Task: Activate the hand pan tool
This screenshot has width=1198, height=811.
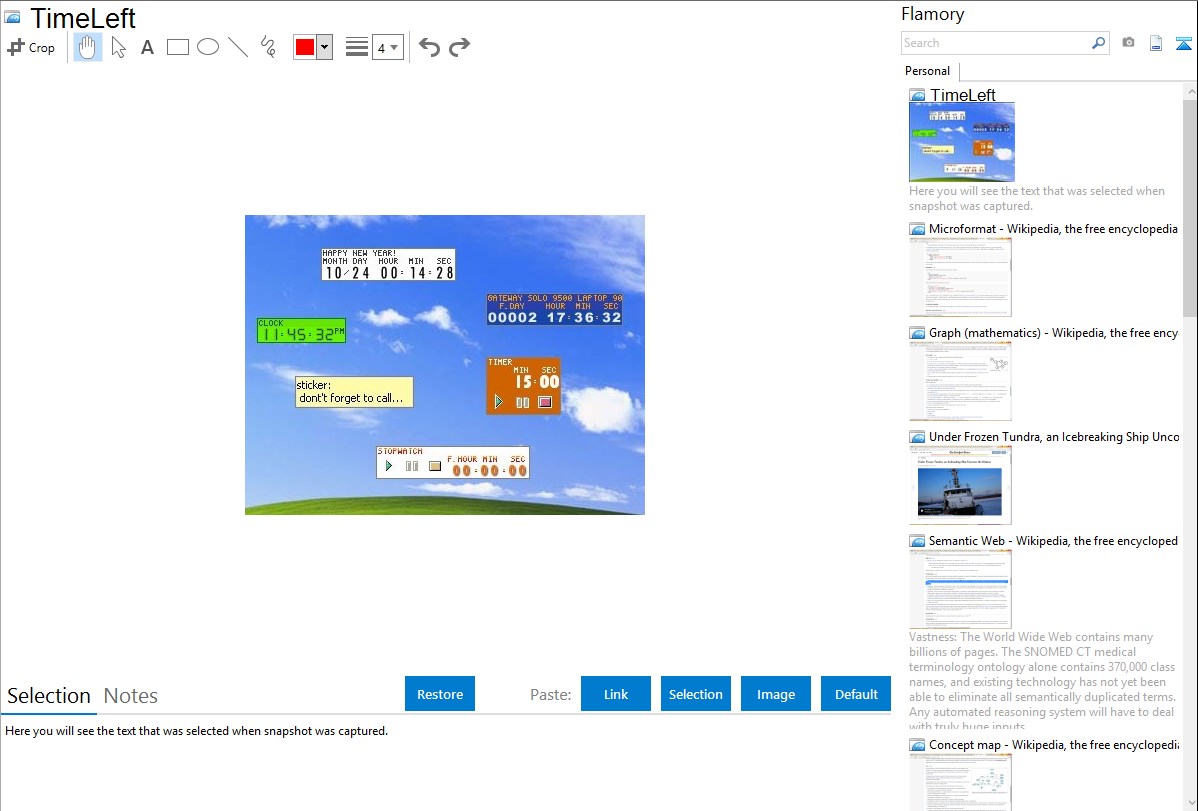Action: [87, 47]
